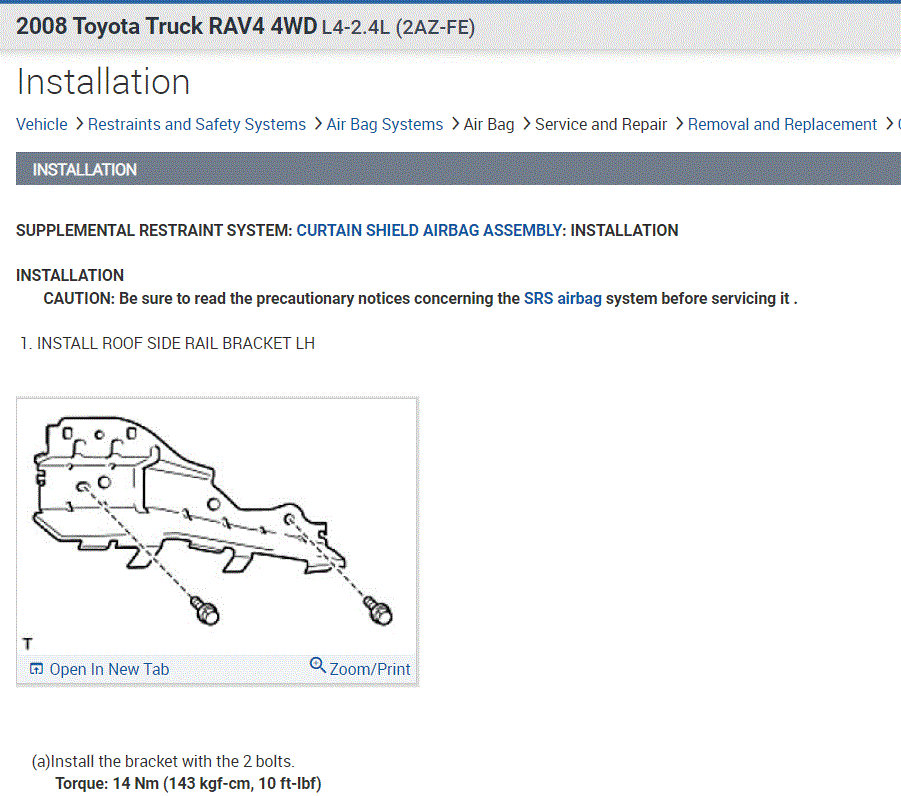Click the INSTALLATION section header bar

(x=458, y=169)
